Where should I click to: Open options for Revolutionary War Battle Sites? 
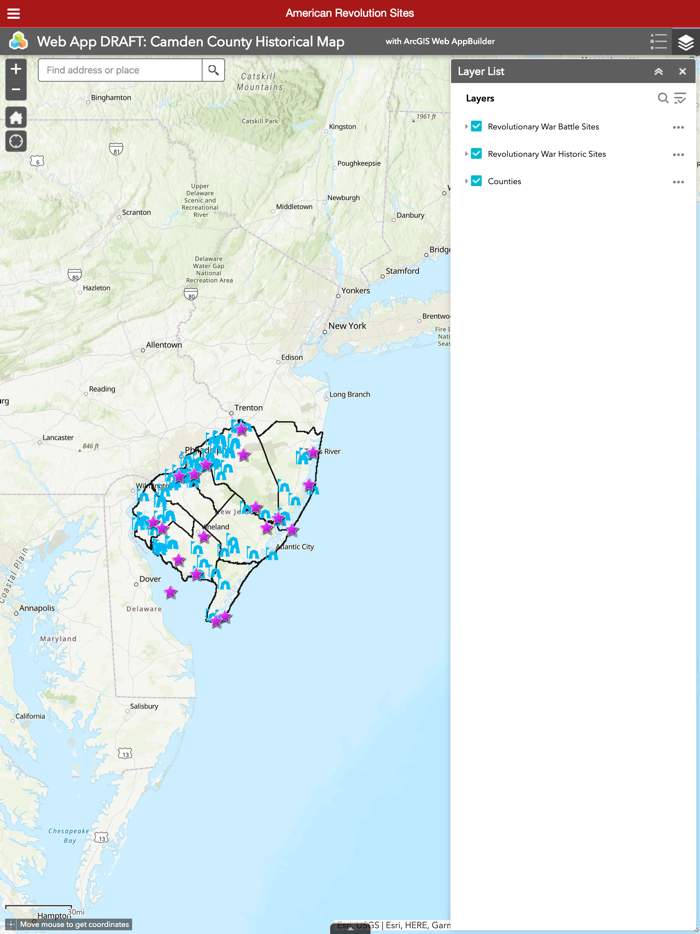point(678,127)
